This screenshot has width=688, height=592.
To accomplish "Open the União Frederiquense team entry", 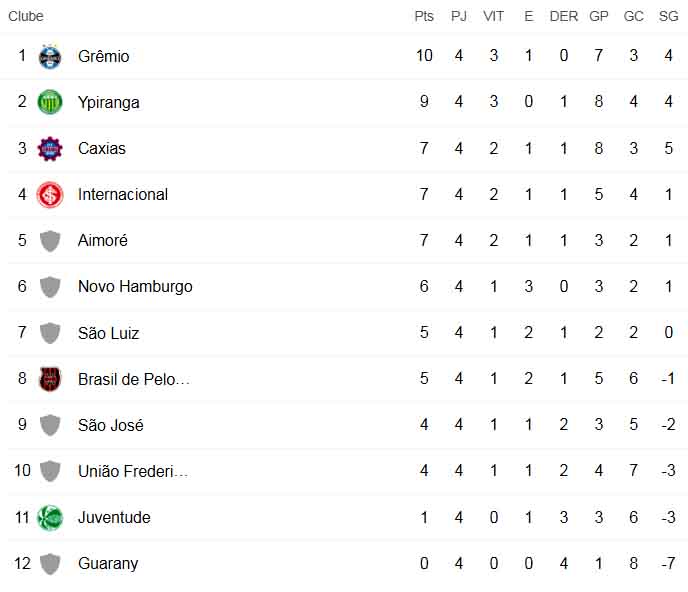I will (x=133, y=471).
